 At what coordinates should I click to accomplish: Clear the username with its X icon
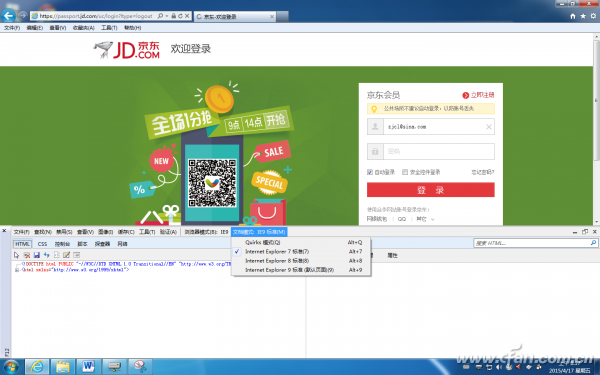[489, 127]
